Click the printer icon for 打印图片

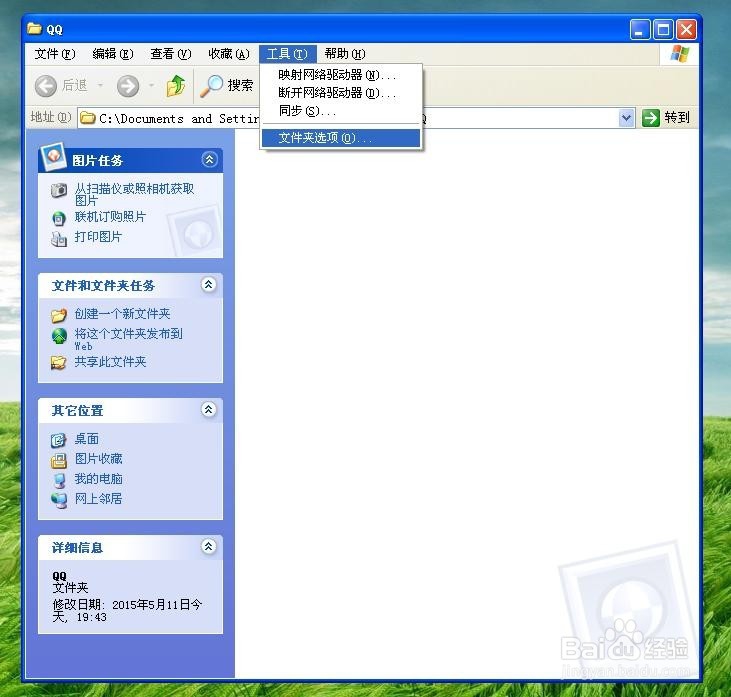pos(59,238)
